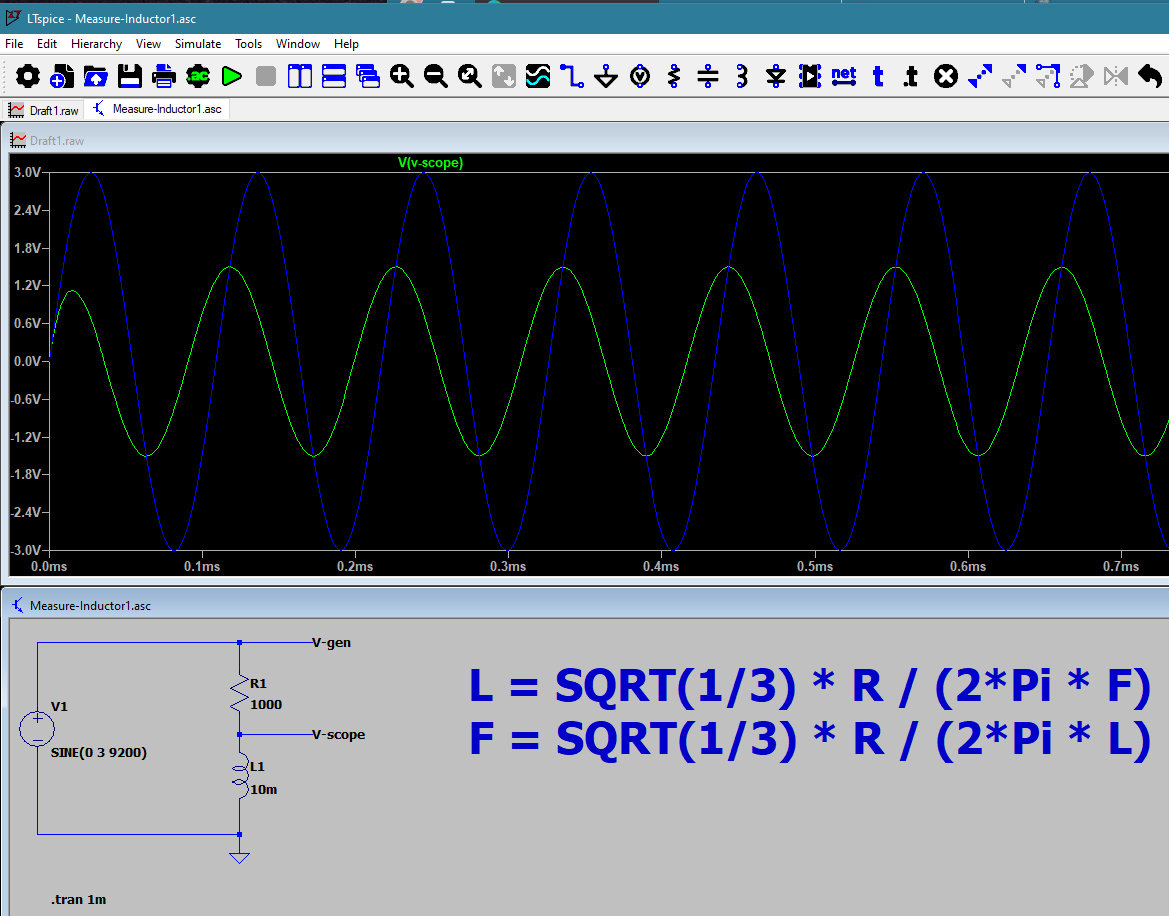Viewport: 1169px width, 916px height.
Task: Pick the Capacitor component tool
Action: click(x=708, y=76)
